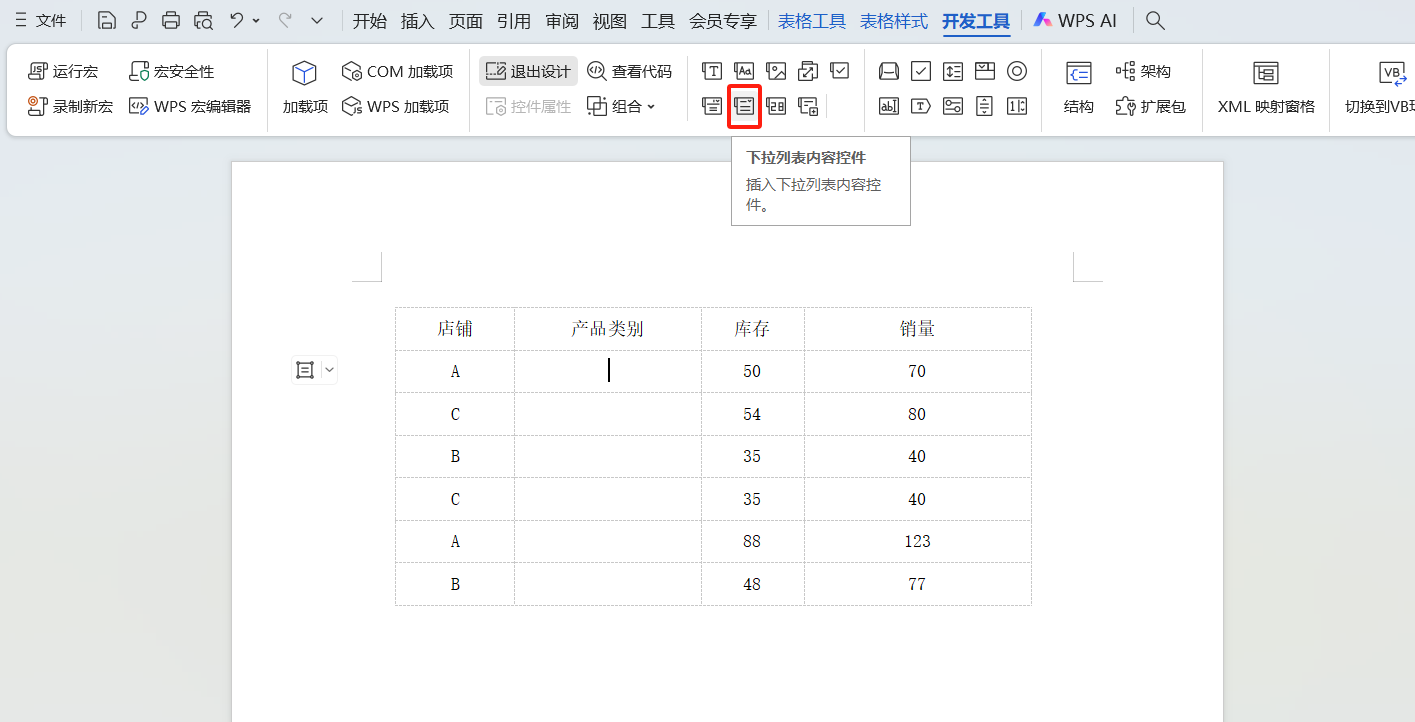The height and width of the screenshot is (722, 1415).
Task: Toggle 退出设计 design mode off
Action: (527, 70)
